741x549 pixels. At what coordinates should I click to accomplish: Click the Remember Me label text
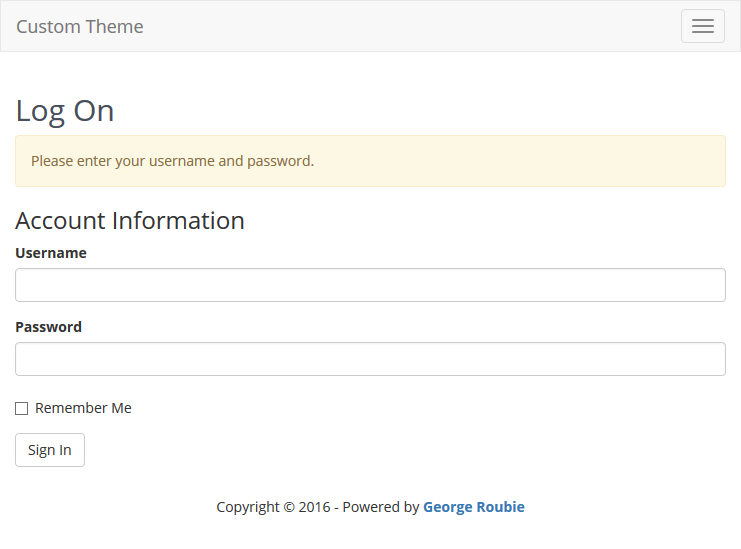pyautogui.click(x=83, y=408)
